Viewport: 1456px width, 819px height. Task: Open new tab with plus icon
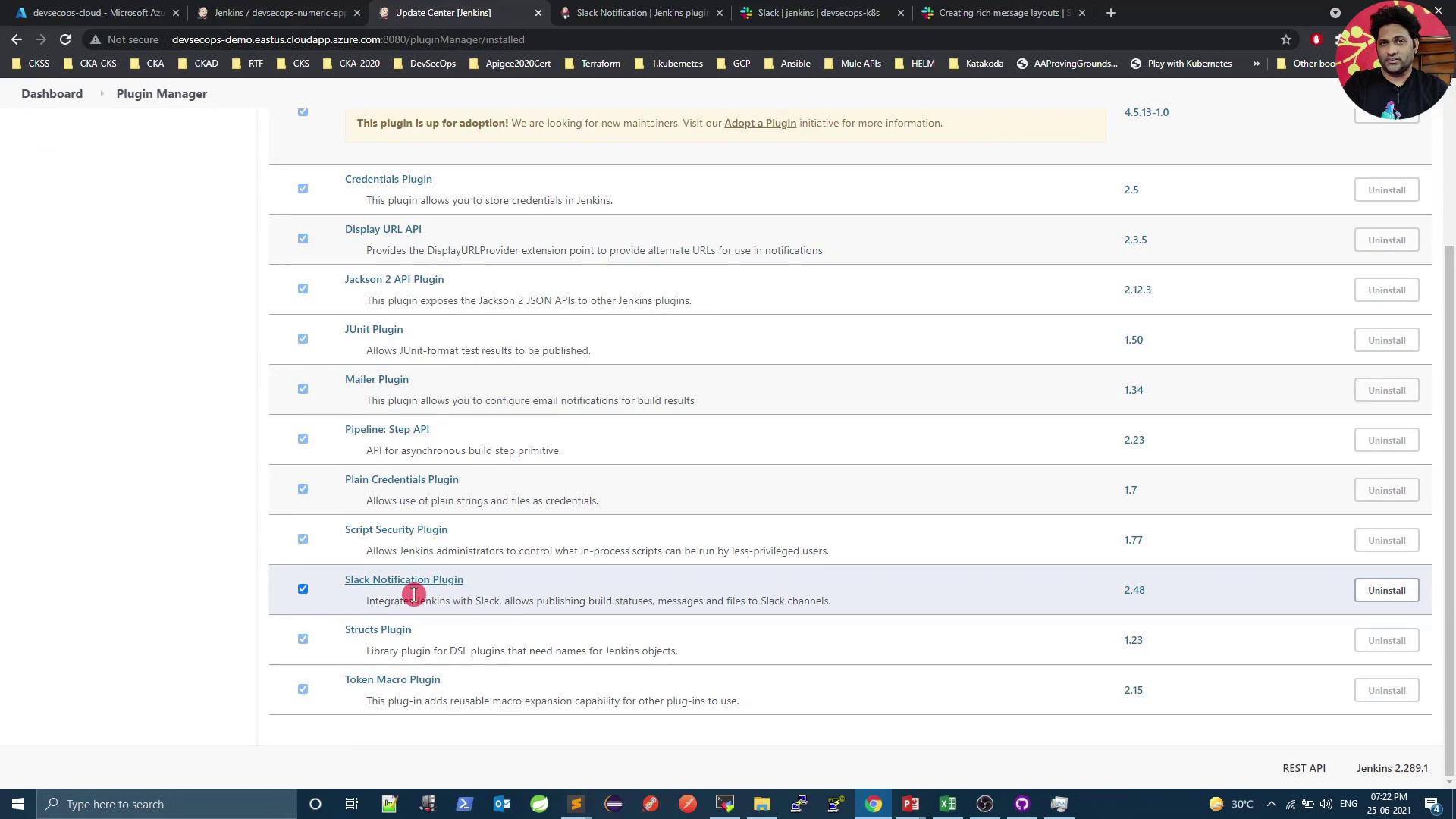click(1111, 13)
